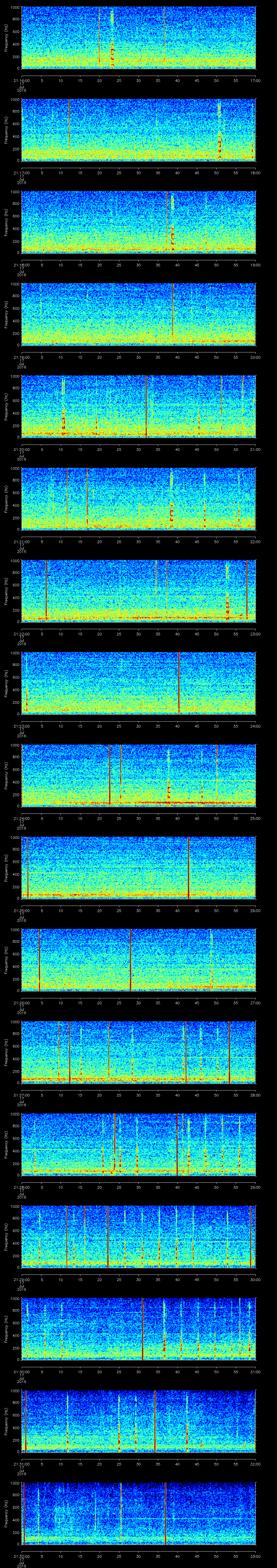This screenshot has width=277, height=1568.
Task: Open the spectrogram panel starting at 21:30:00
Action: tap(139, 1329)
